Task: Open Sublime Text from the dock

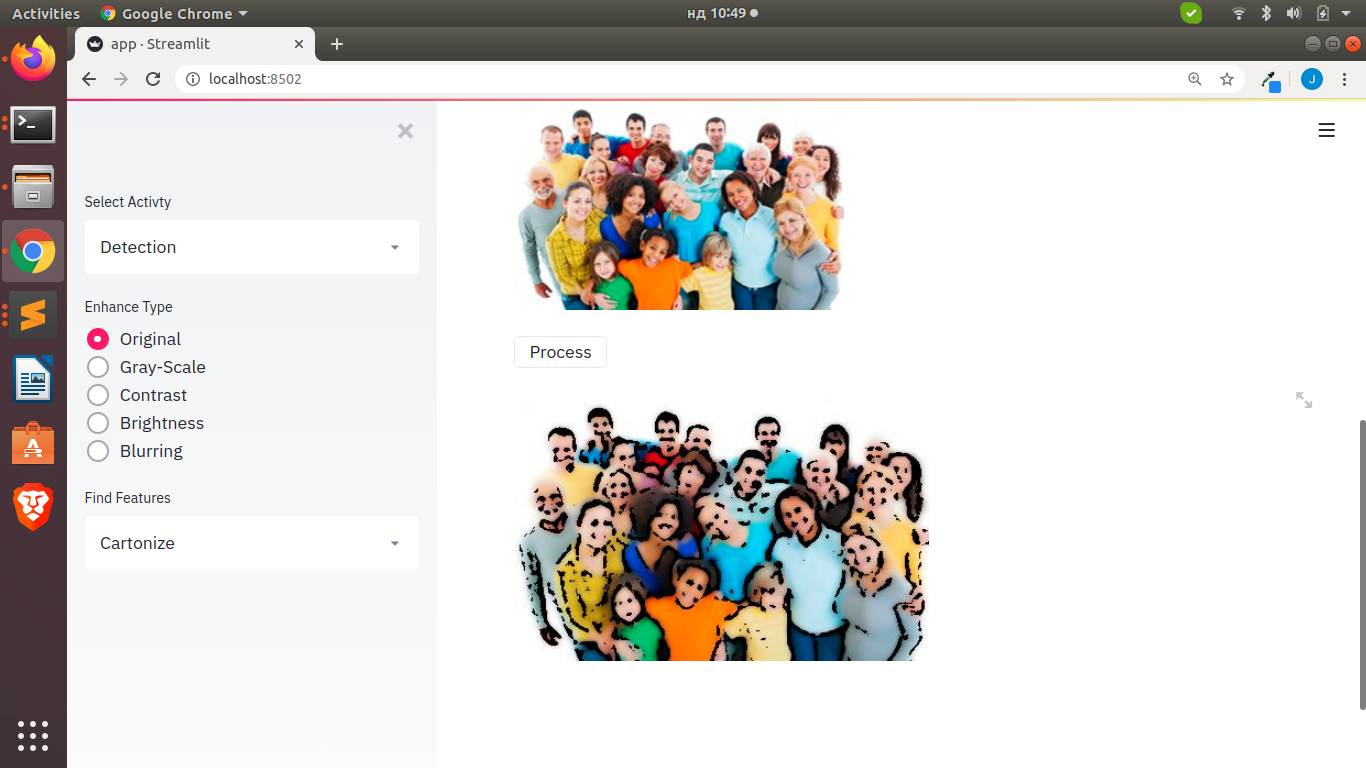Action: pyautogui.click(x=33, y=315)
